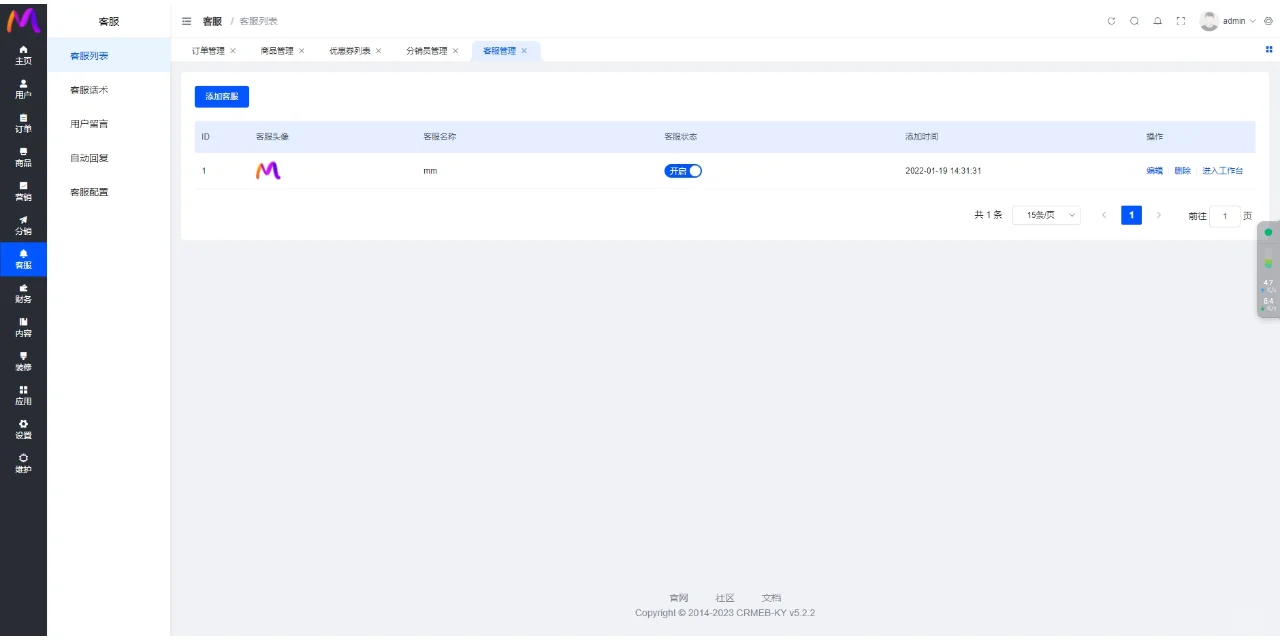Enter fullscreen mode using header icon
1280x640 pixels.
pyautogui.click(x=1180, y=21)
